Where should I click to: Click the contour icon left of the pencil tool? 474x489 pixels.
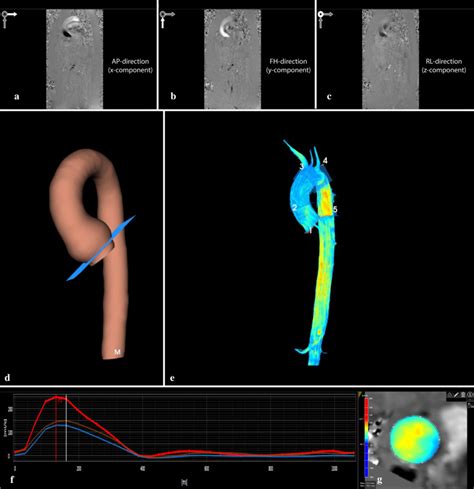(x=450, y=395)
